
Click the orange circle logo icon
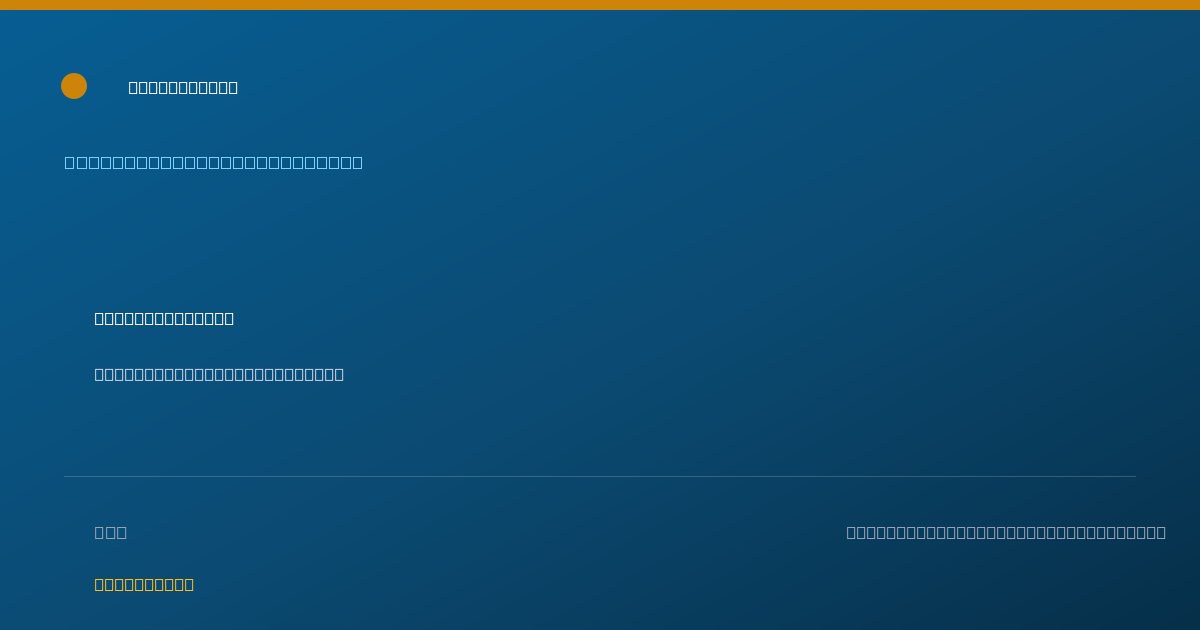[x=74, y=86]
